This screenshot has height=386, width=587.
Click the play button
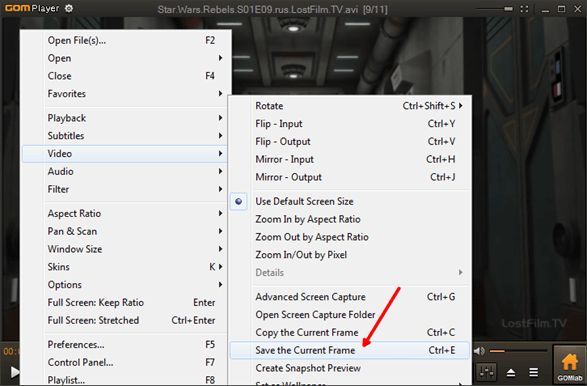click(x=15, y=372)
